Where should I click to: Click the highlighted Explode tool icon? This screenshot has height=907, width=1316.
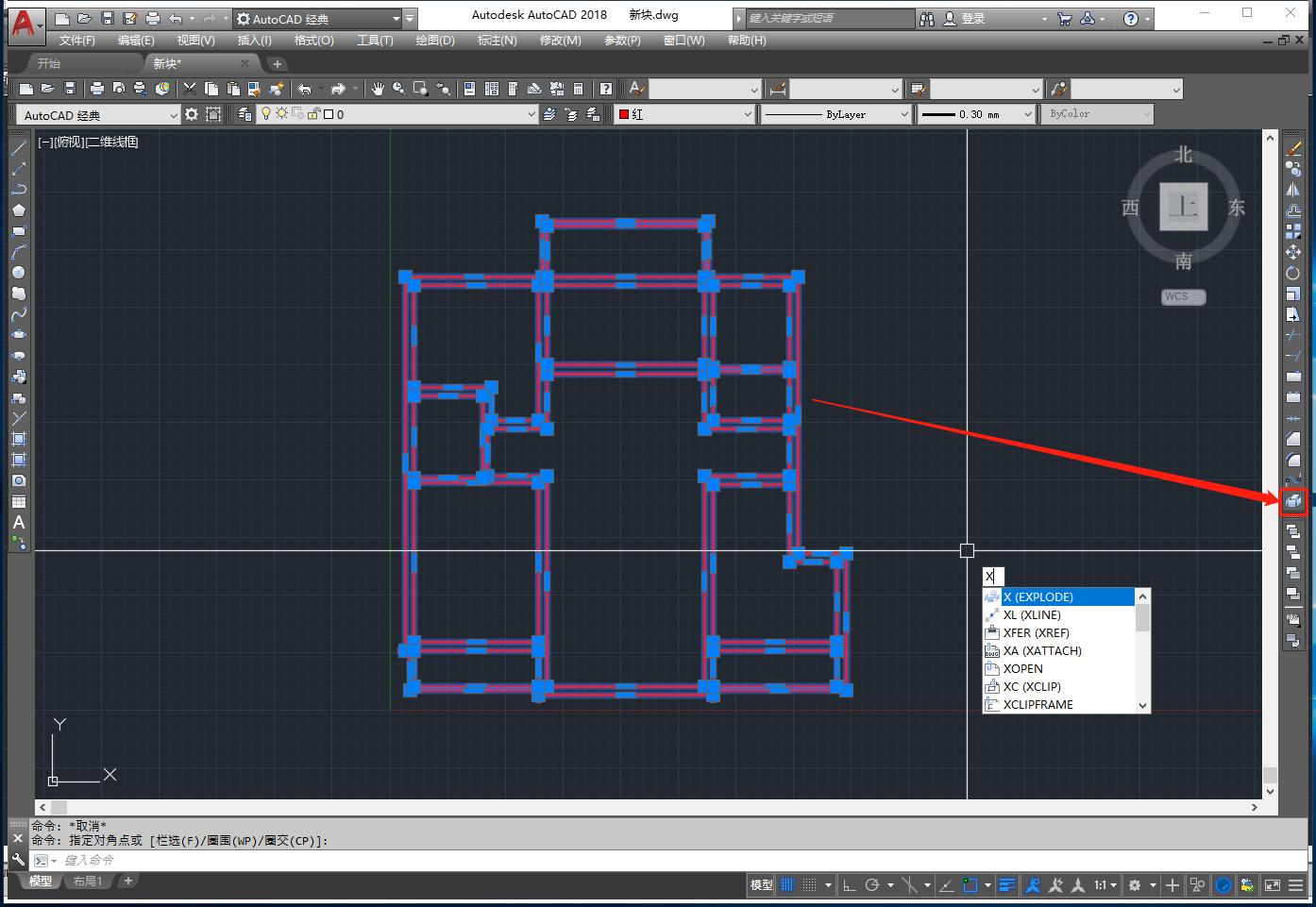[x=1293, y=501]
